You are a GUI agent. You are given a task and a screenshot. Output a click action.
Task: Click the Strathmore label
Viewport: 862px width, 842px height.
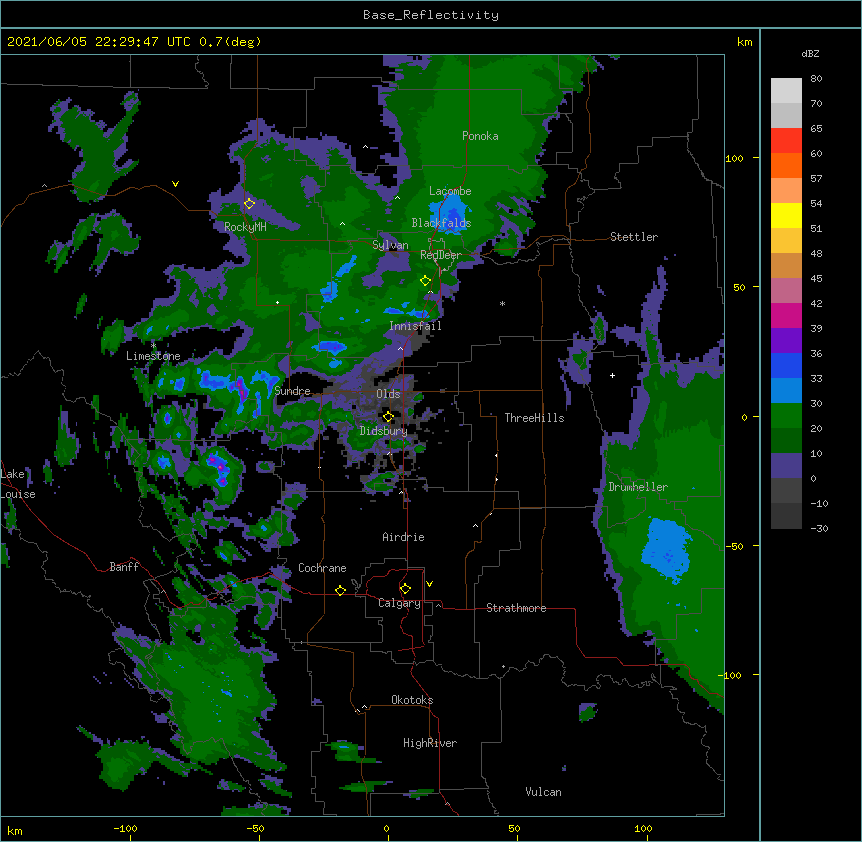(x=516, y=608)
